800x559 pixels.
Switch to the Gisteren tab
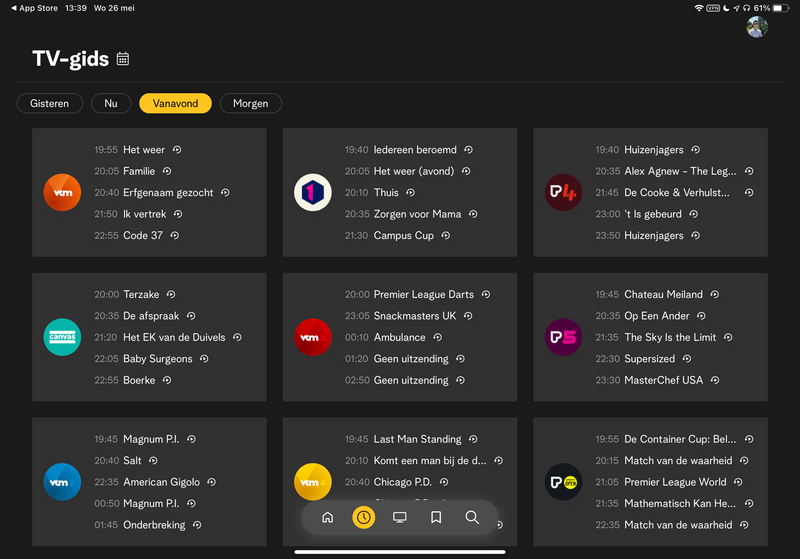tap(50, 103)
